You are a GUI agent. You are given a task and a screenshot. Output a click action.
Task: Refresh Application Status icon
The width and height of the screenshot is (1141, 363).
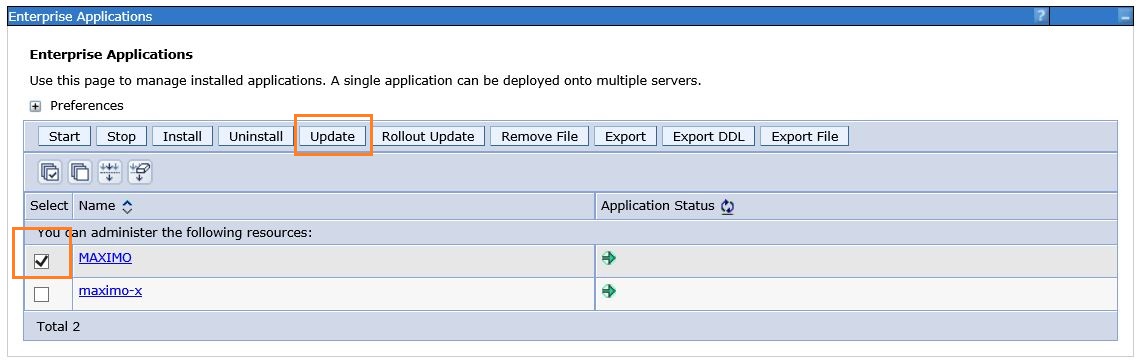coord(727,207)
